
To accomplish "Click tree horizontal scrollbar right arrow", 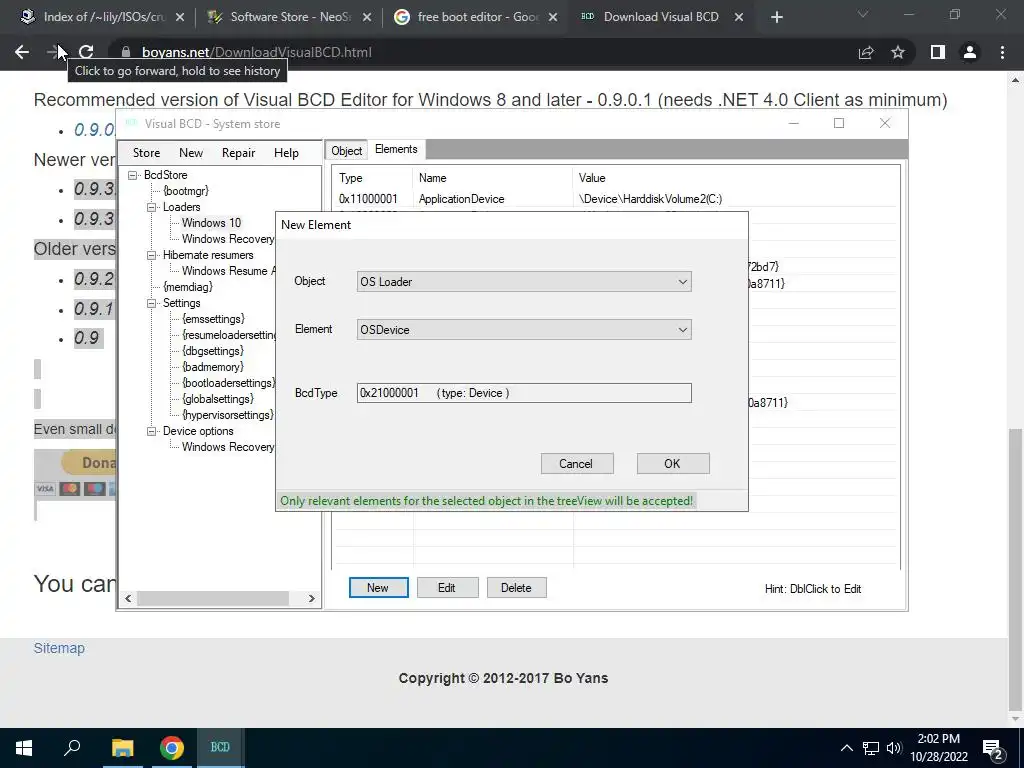I will point(312,598).
